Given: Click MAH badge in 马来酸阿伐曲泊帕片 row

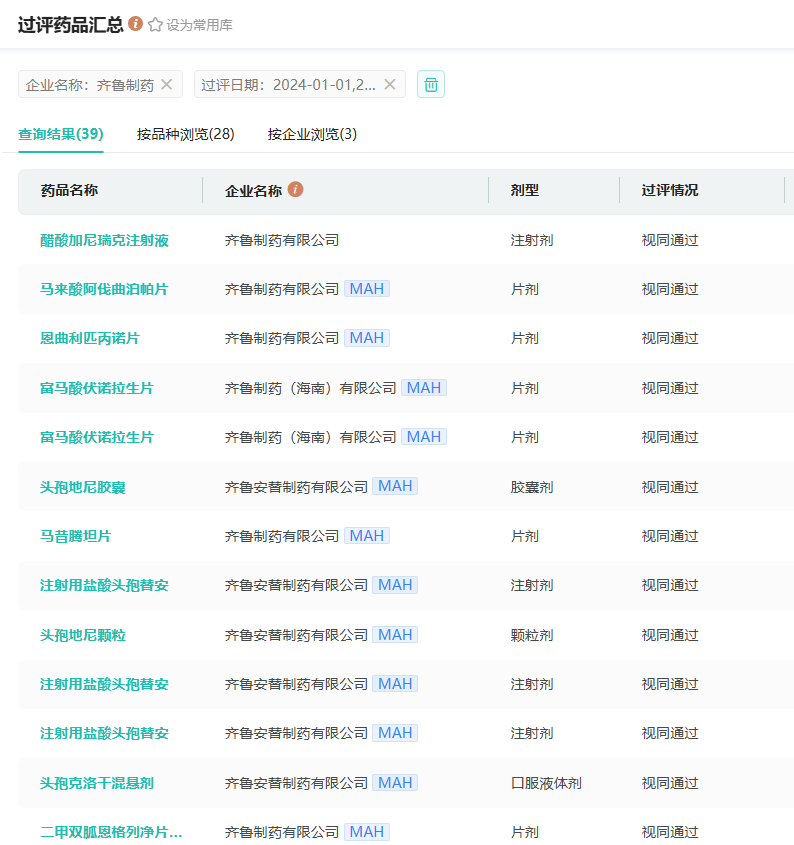Looking at the screenshot, I should point(367,289).
